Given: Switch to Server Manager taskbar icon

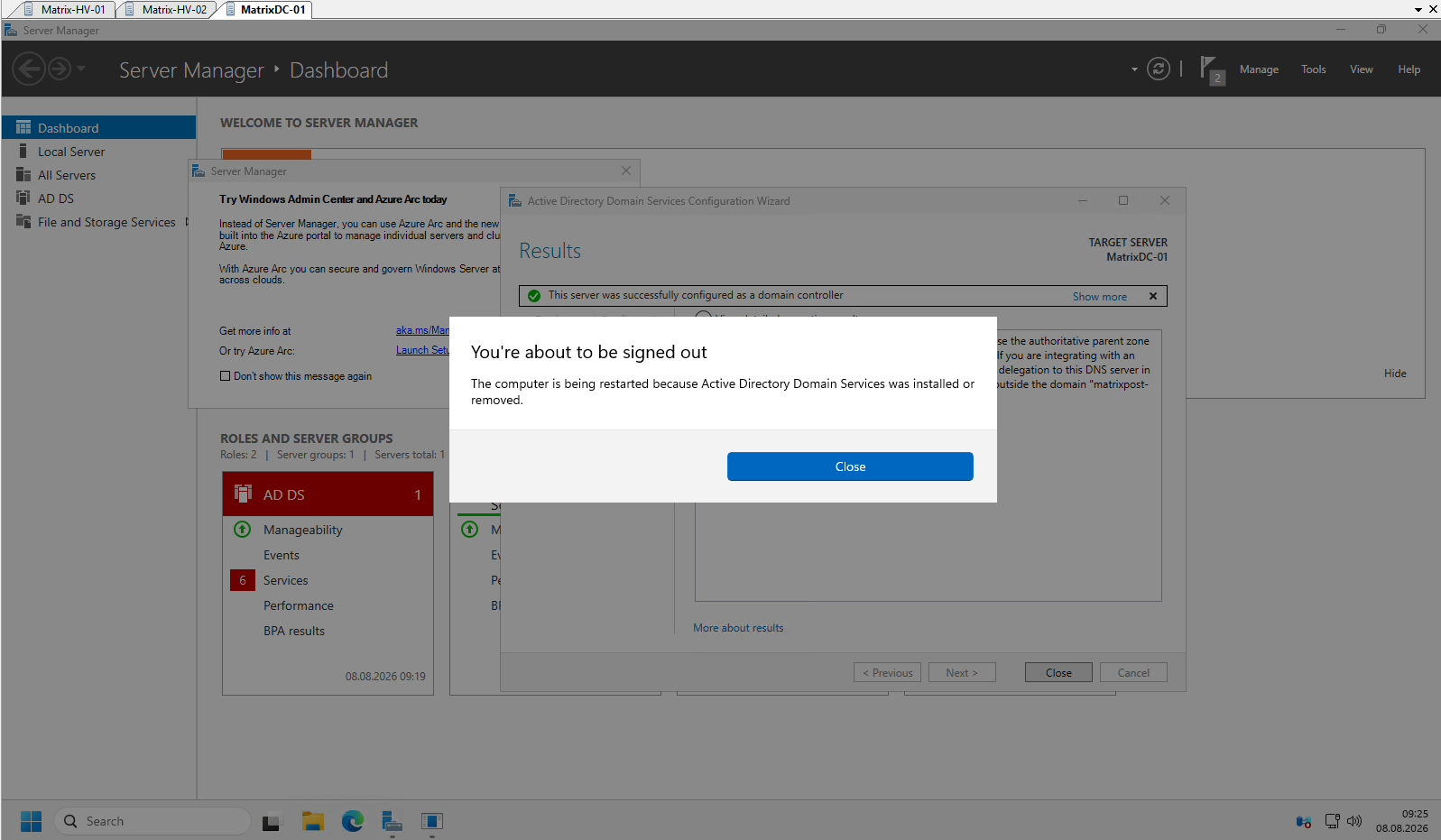Looking at the screenshot, I should tap(392, 821).
